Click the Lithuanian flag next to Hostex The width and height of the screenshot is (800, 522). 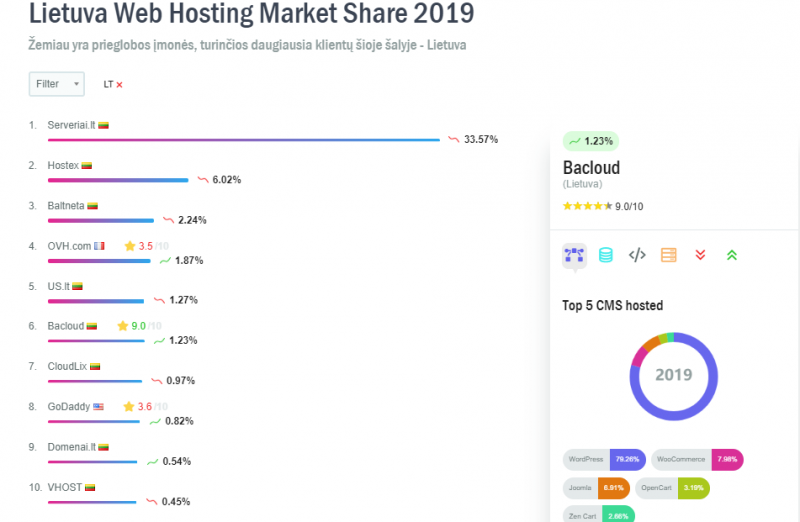click(x=87, y=166)
